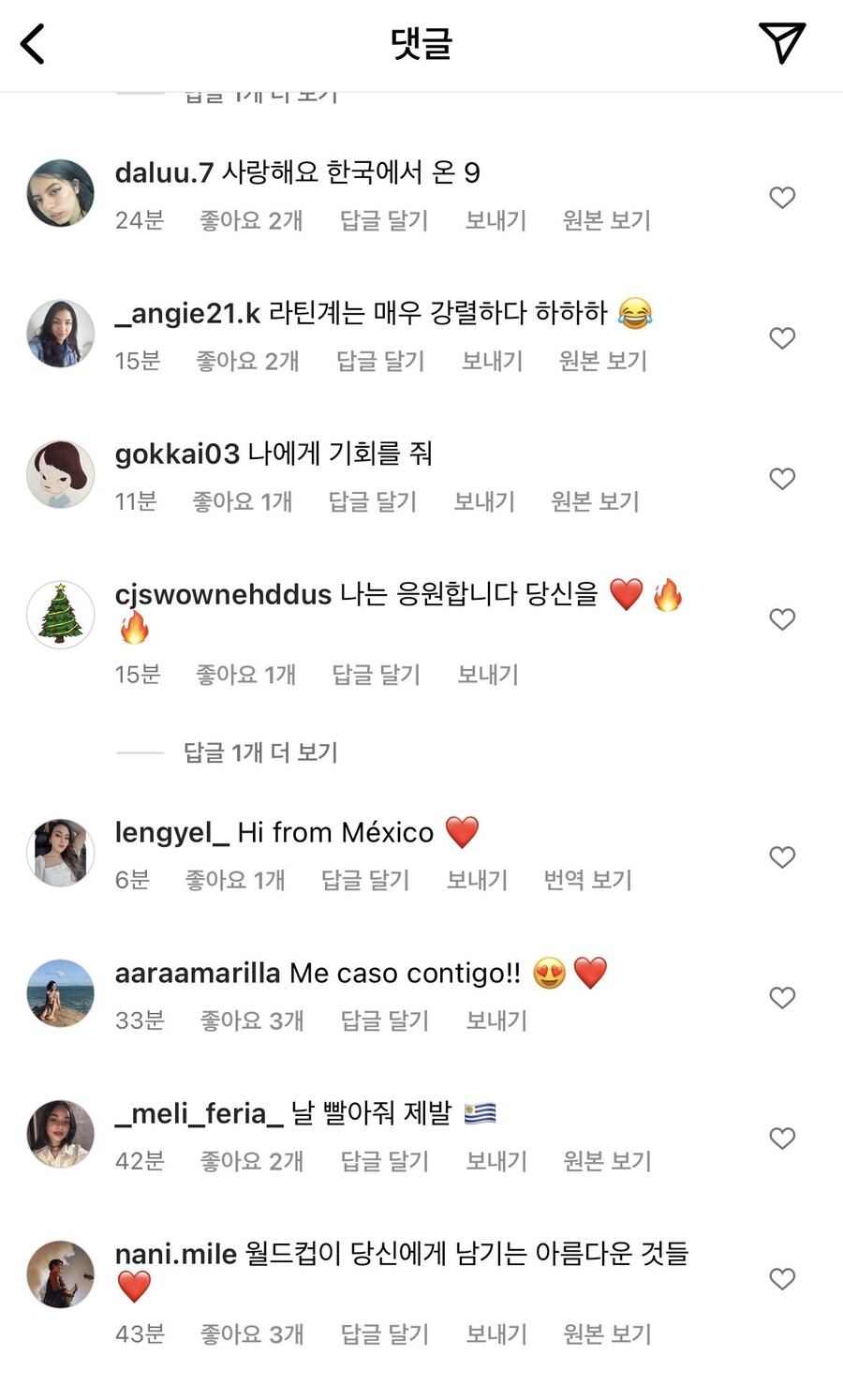Toggle the heart on gokkai03's comment

(x=782, y=479)
